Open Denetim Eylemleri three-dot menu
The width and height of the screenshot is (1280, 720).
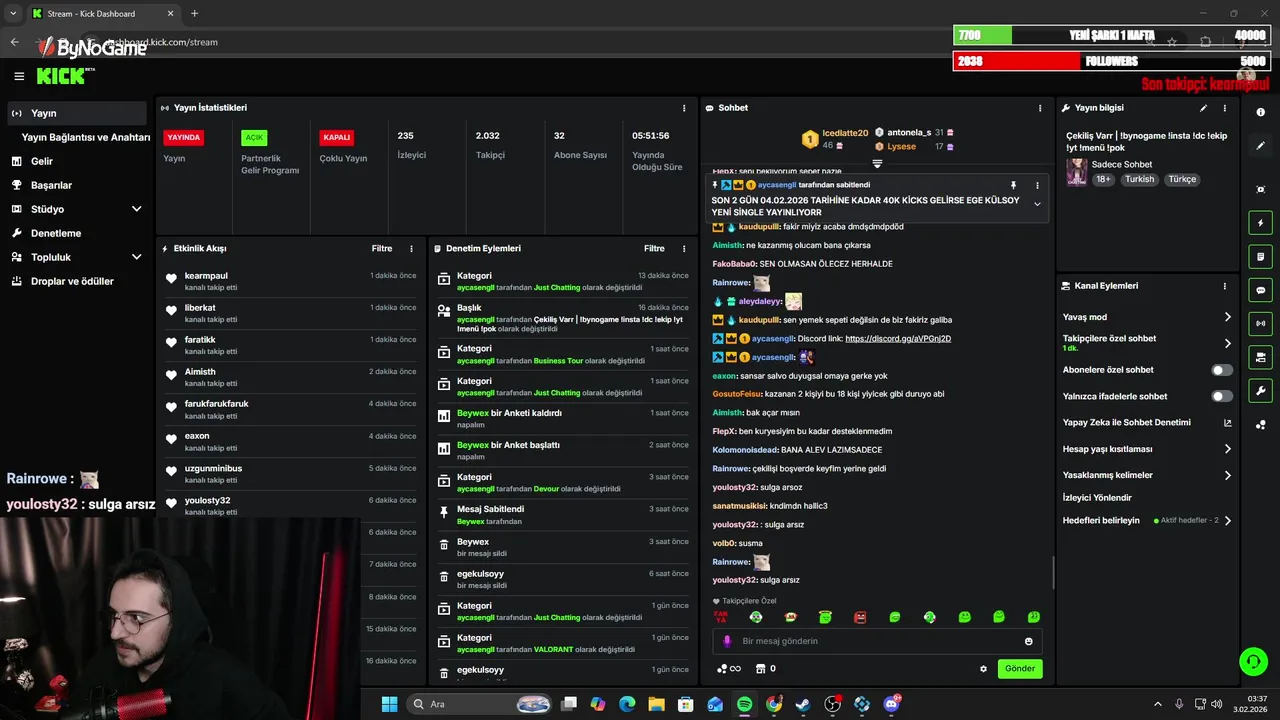click(684, 248)
